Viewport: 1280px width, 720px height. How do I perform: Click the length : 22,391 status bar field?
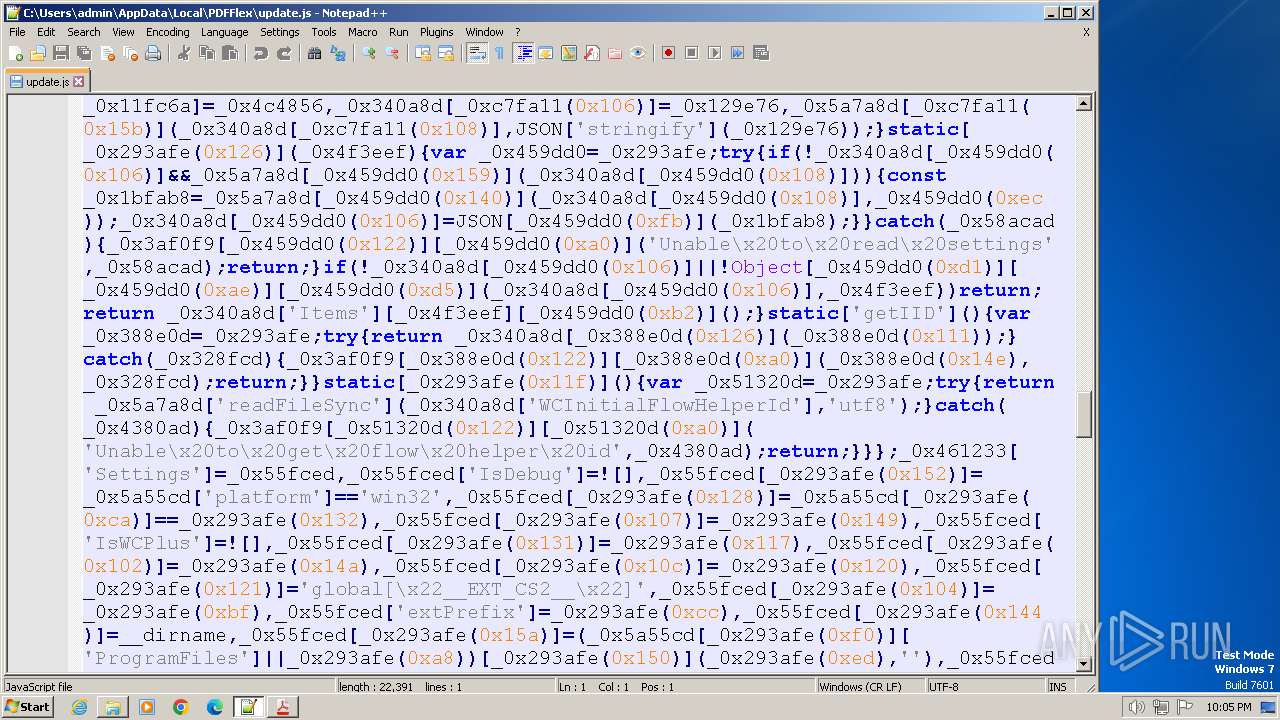[445, 687]
